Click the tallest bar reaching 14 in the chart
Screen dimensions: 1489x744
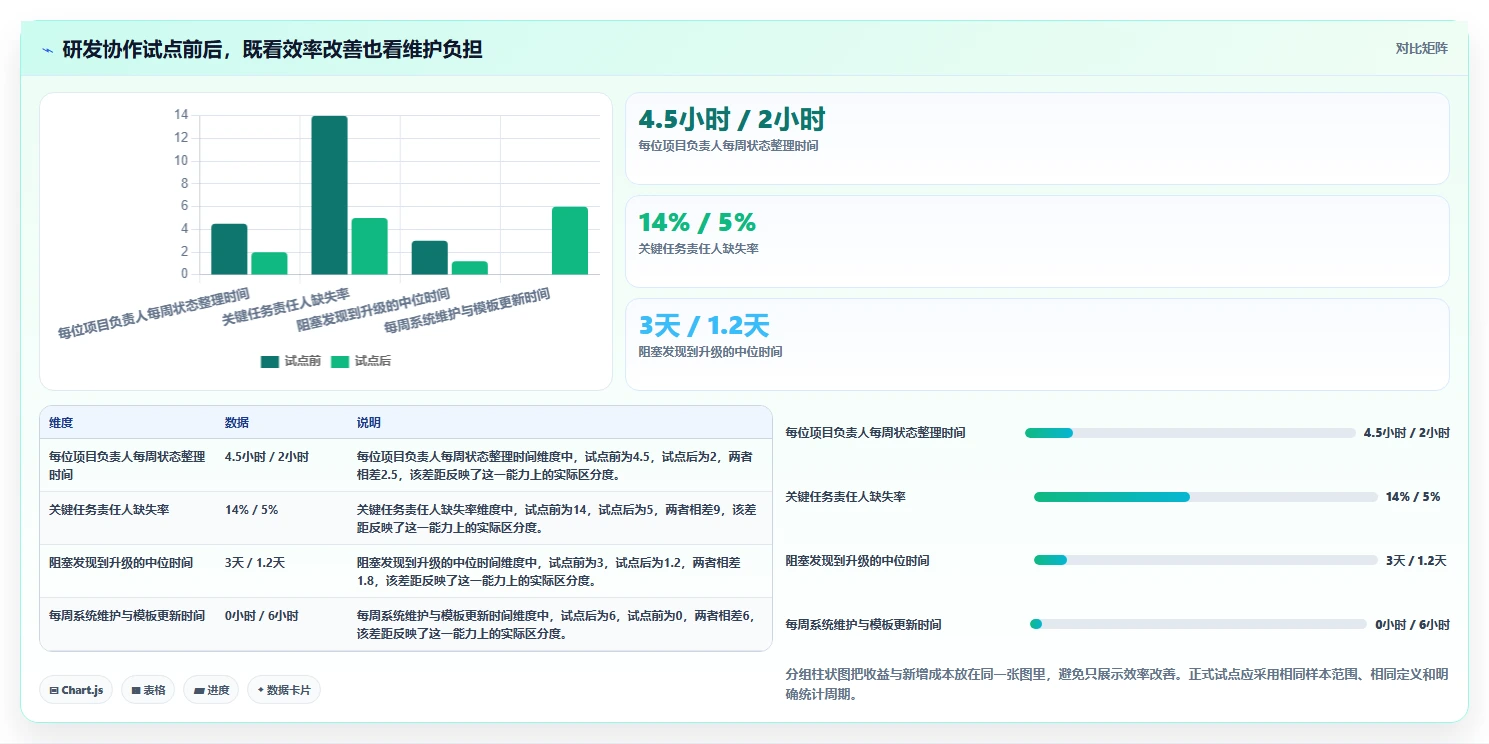click(330, 195)
